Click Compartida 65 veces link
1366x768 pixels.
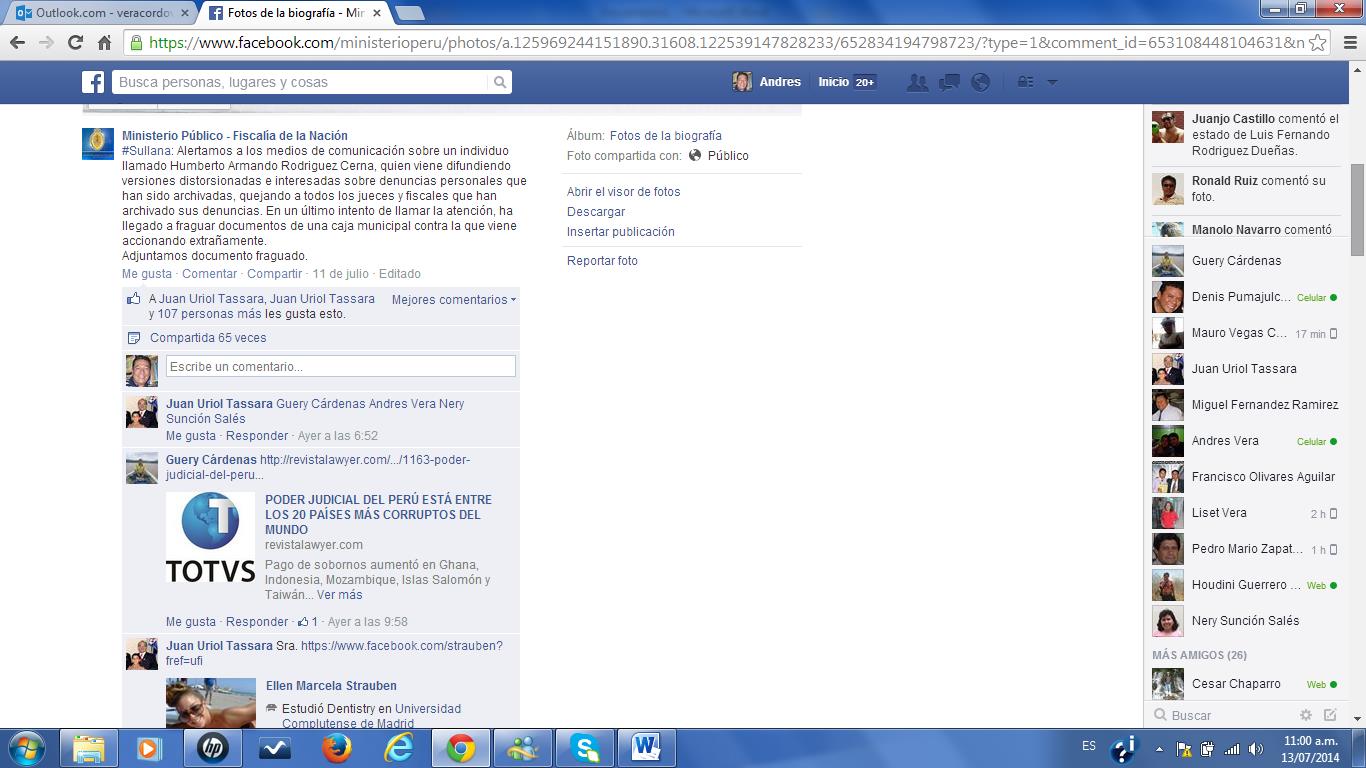[x=208, y=338]
